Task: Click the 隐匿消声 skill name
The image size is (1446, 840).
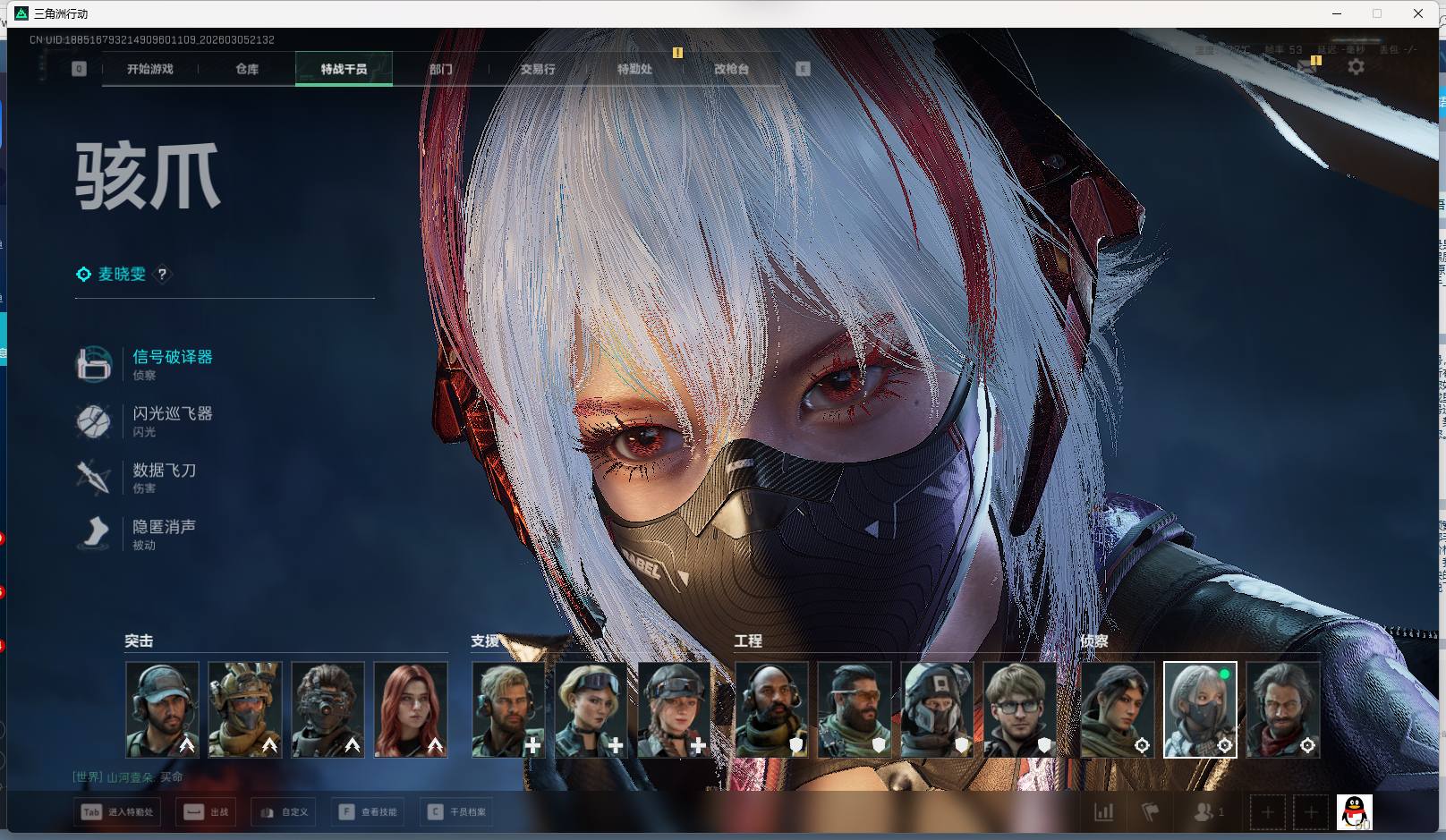Action: tap(165, 526)
